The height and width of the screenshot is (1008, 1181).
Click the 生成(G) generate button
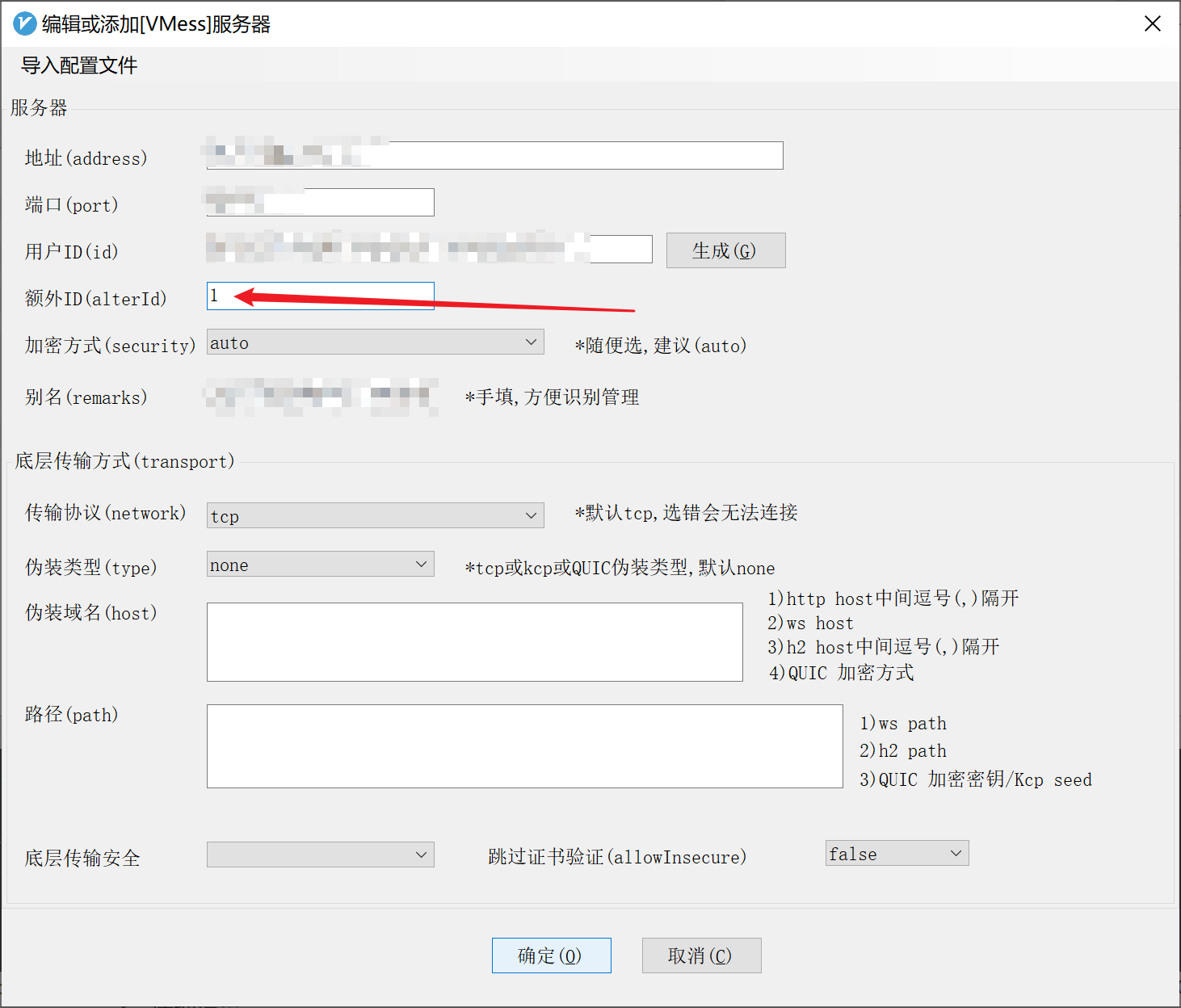(725, 250)
